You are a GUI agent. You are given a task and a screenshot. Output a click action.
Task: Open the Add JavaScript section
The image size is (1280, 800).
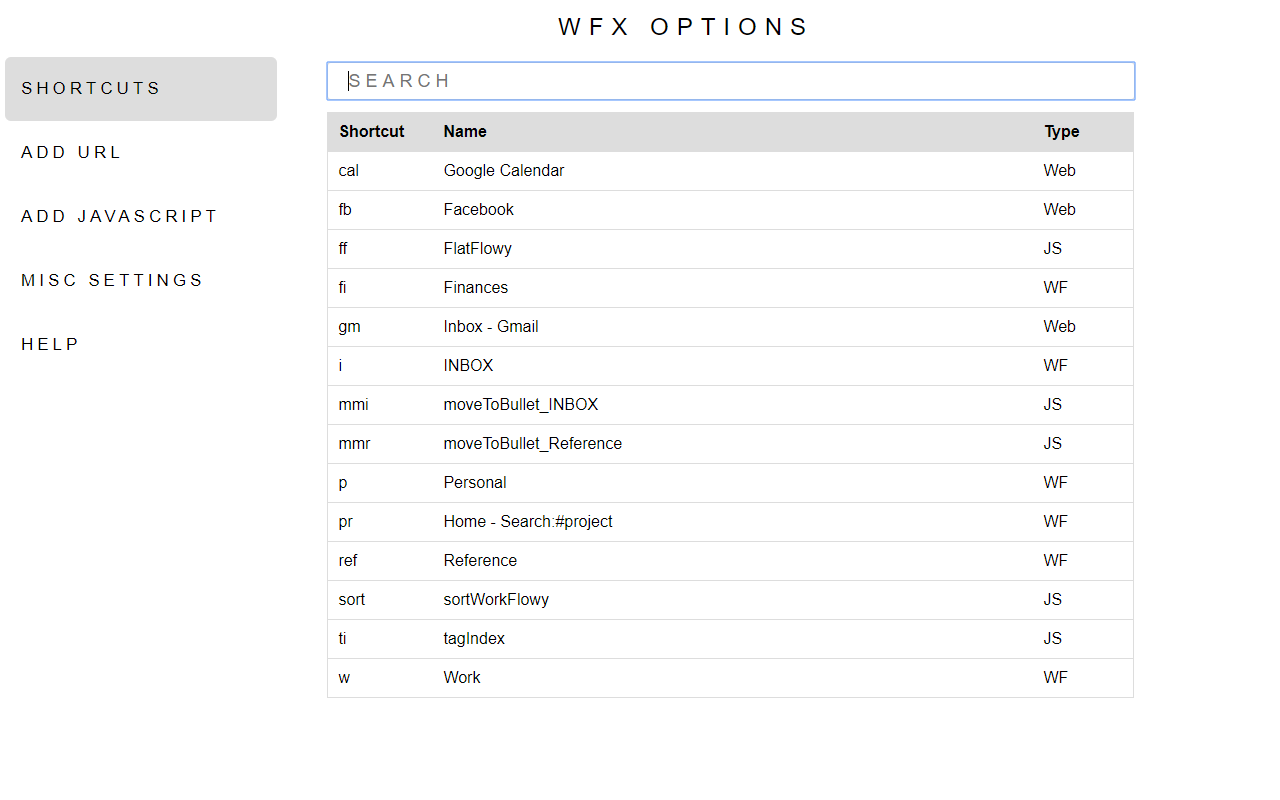[x=119, y=217]
